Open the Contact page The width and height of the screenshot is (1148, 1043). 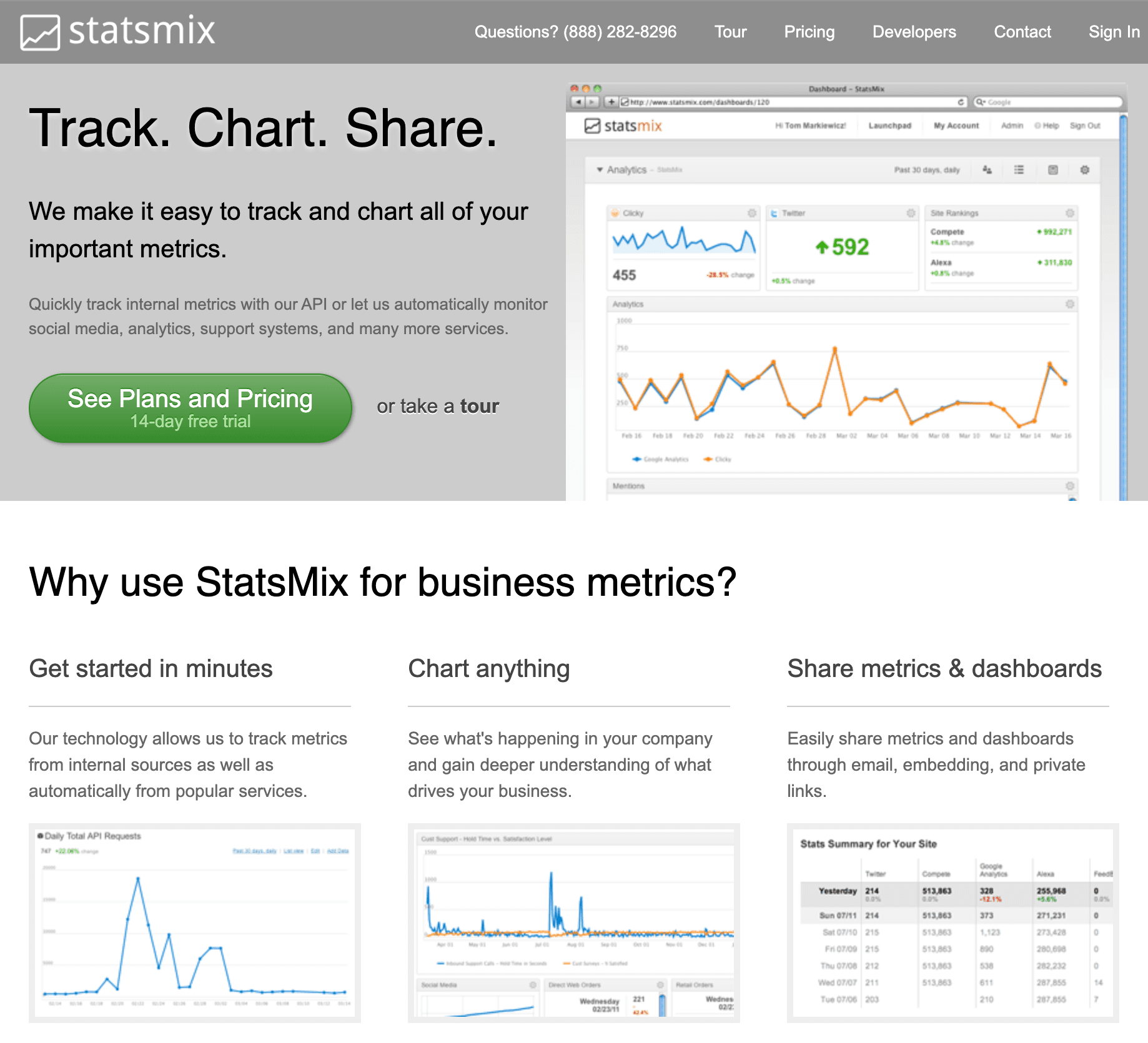1022,32
